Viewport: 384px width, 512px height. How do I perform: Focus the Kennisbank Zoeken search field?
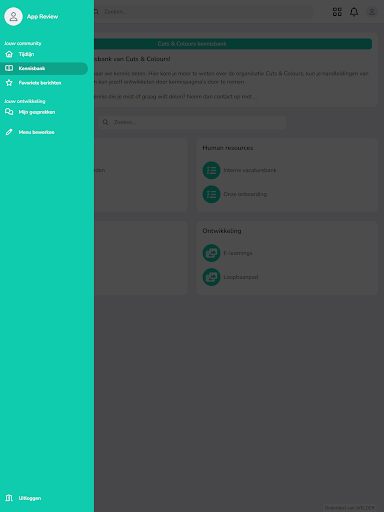192,122
